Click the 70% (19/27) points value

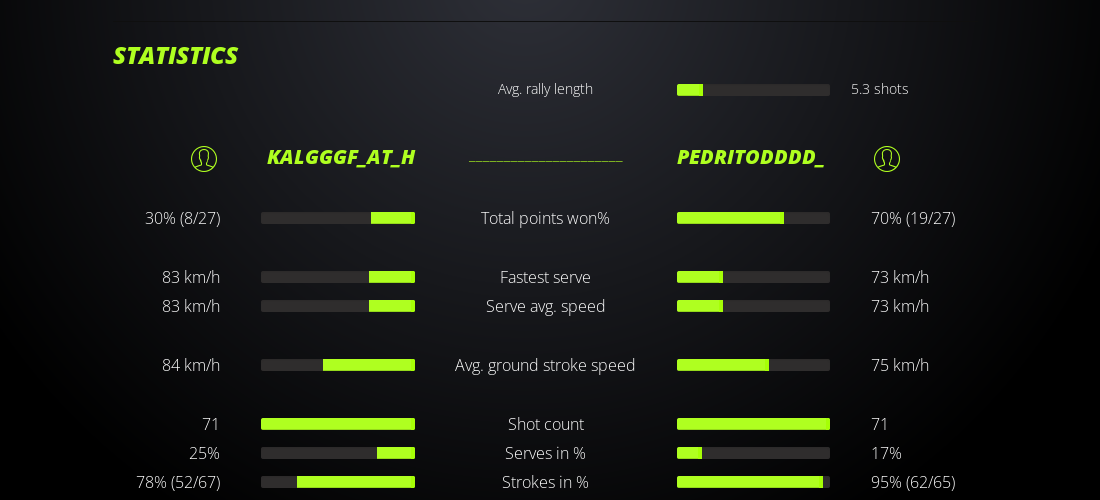[x=913, y=218]
